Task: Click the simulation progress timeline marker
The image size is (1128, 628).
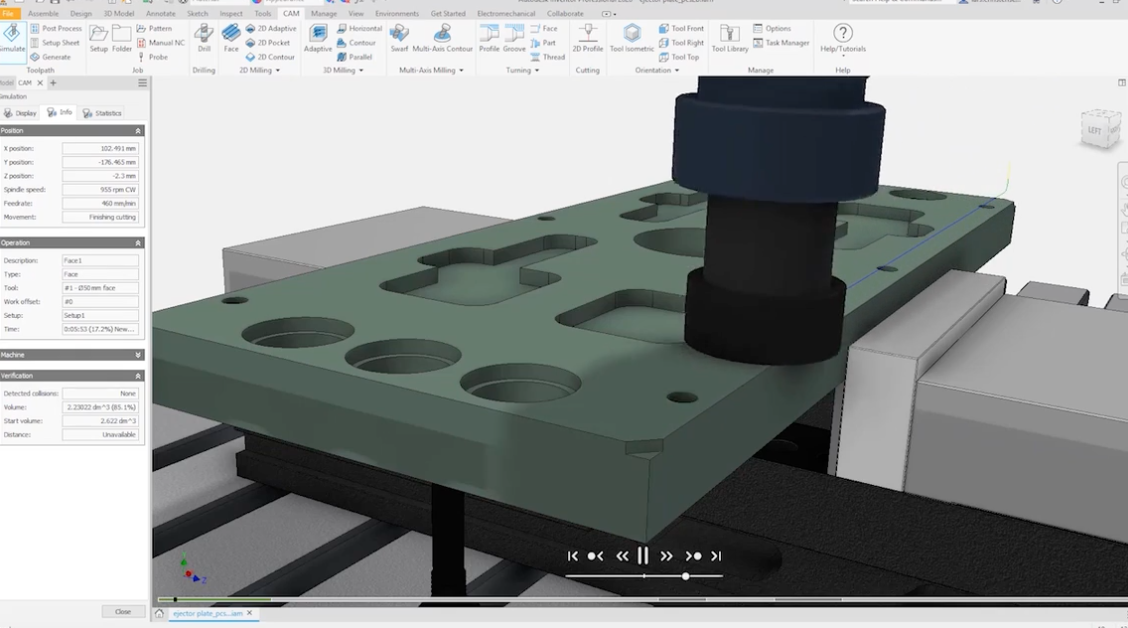Action: click(x=175, y=599)
